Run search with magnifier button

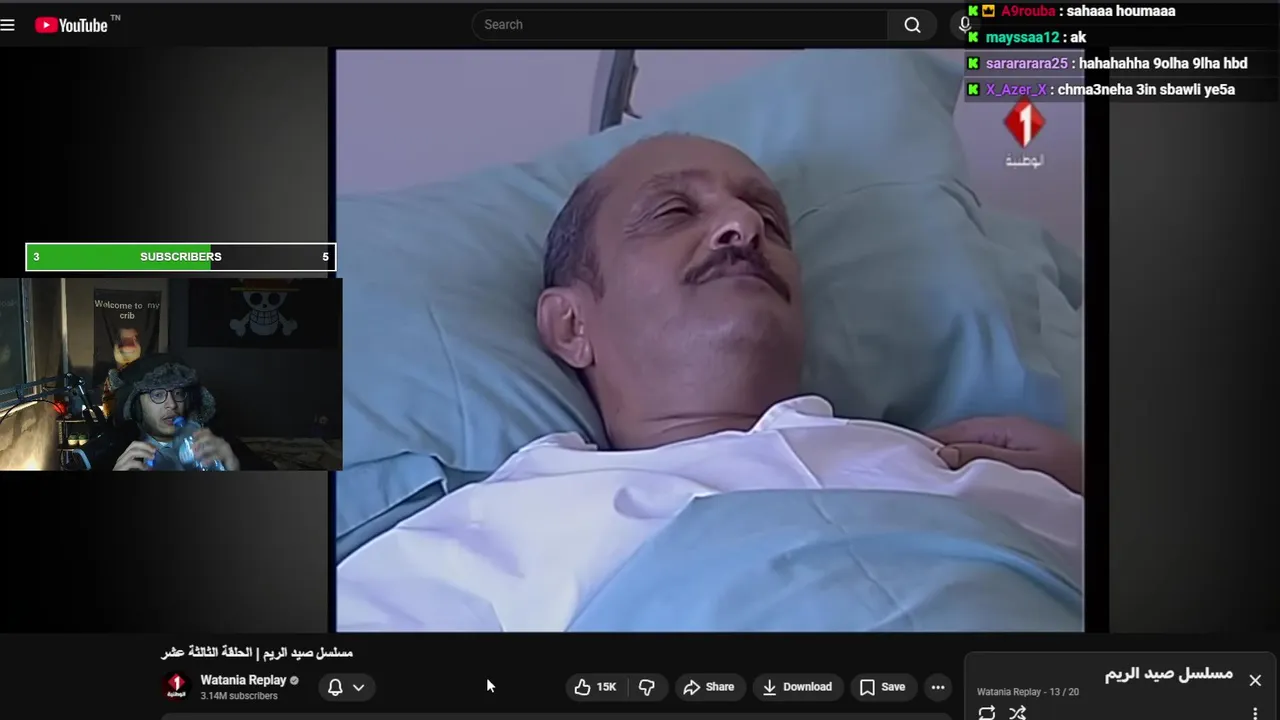tap(912, 25)
